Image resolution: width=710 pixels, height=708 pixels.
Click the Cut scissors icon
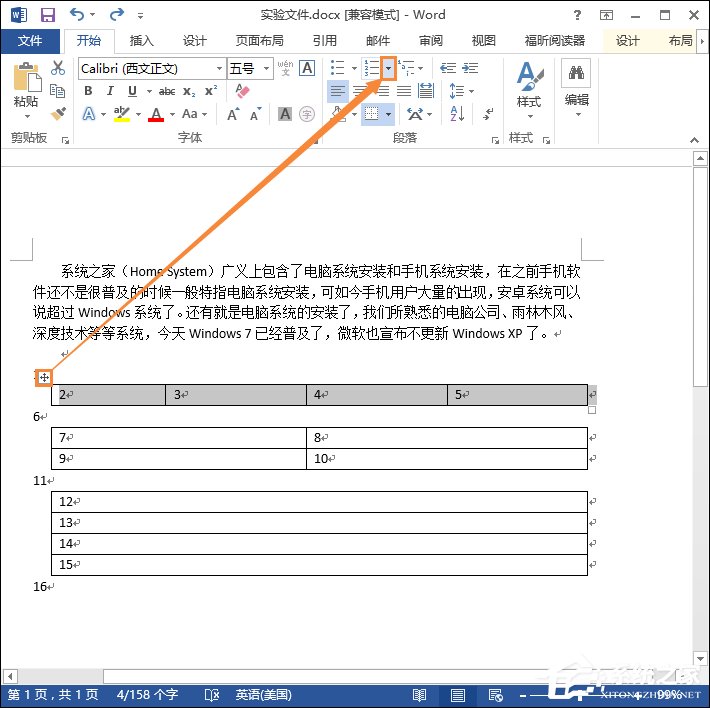tap(58, 68)
